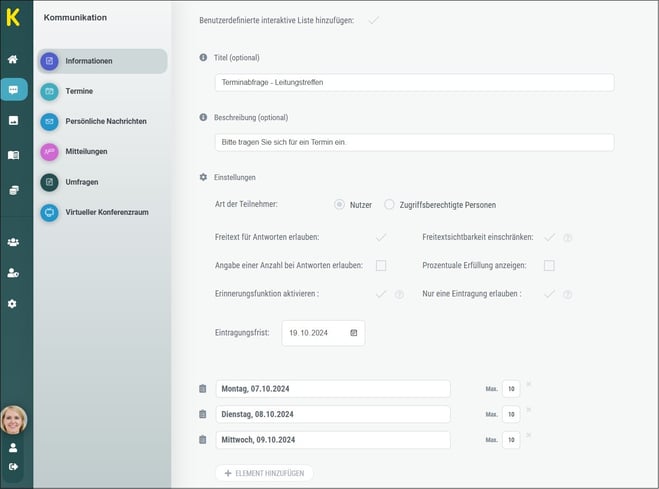Open help icon beside Nur eine Eintragung
Image resolution: width=659 pixels, height=489 pixels.
tap(567, 294)
